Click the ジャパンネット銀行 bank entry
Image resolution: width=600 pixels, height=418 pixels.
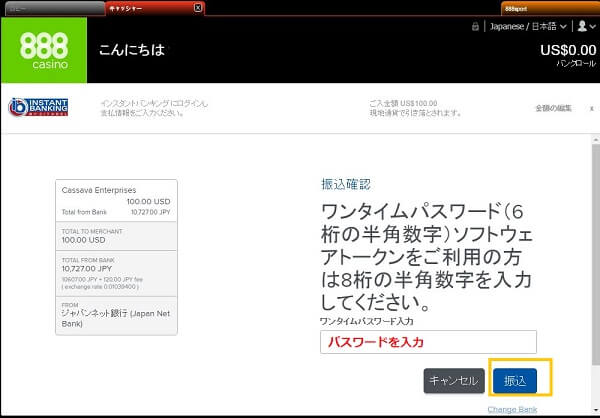(x=116, y=316)
